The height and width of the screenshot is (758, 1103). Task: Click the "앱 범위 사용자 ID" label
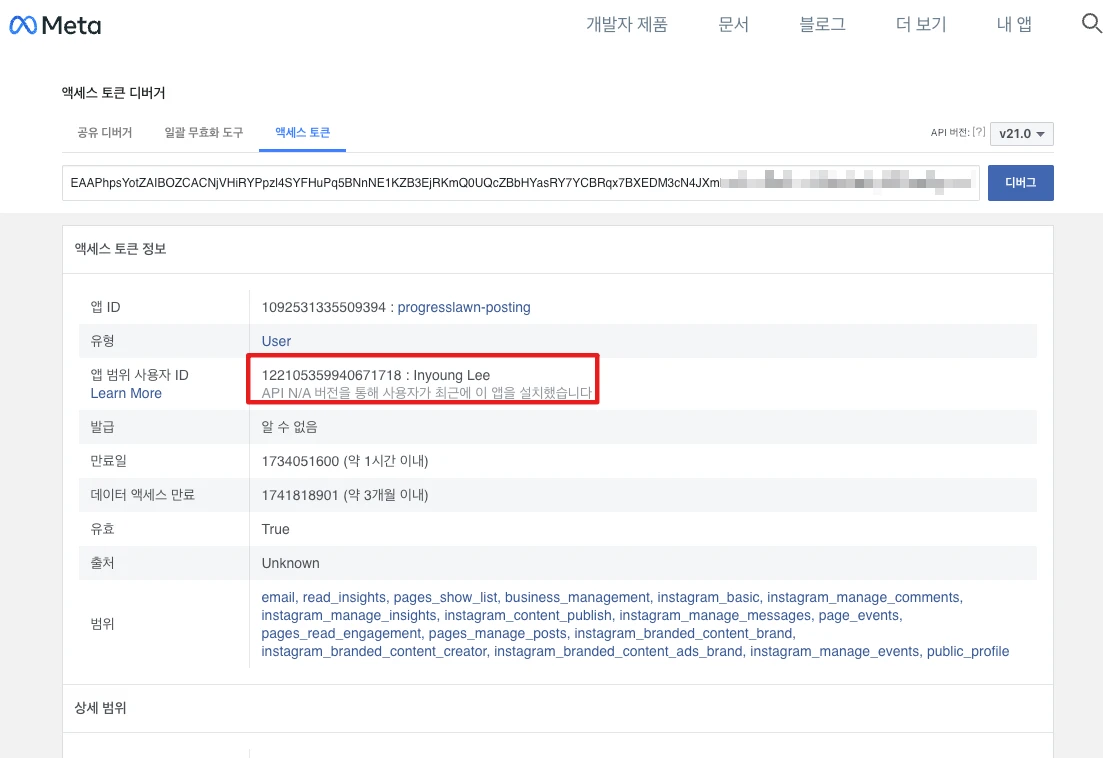(139, 375)
